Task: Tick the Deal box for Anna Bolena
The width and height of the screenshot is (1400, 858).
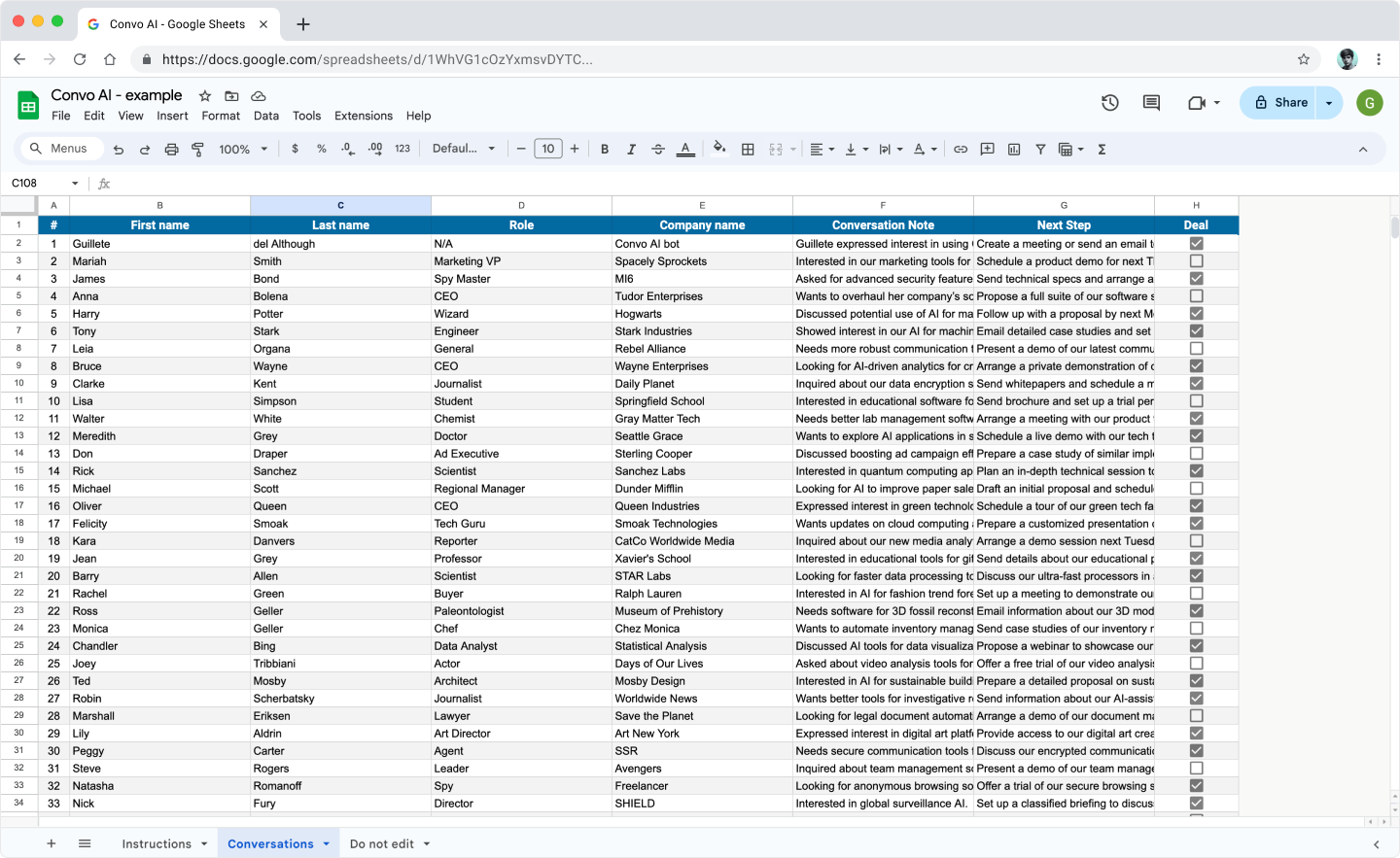Action: click(x=1196, y=296)
